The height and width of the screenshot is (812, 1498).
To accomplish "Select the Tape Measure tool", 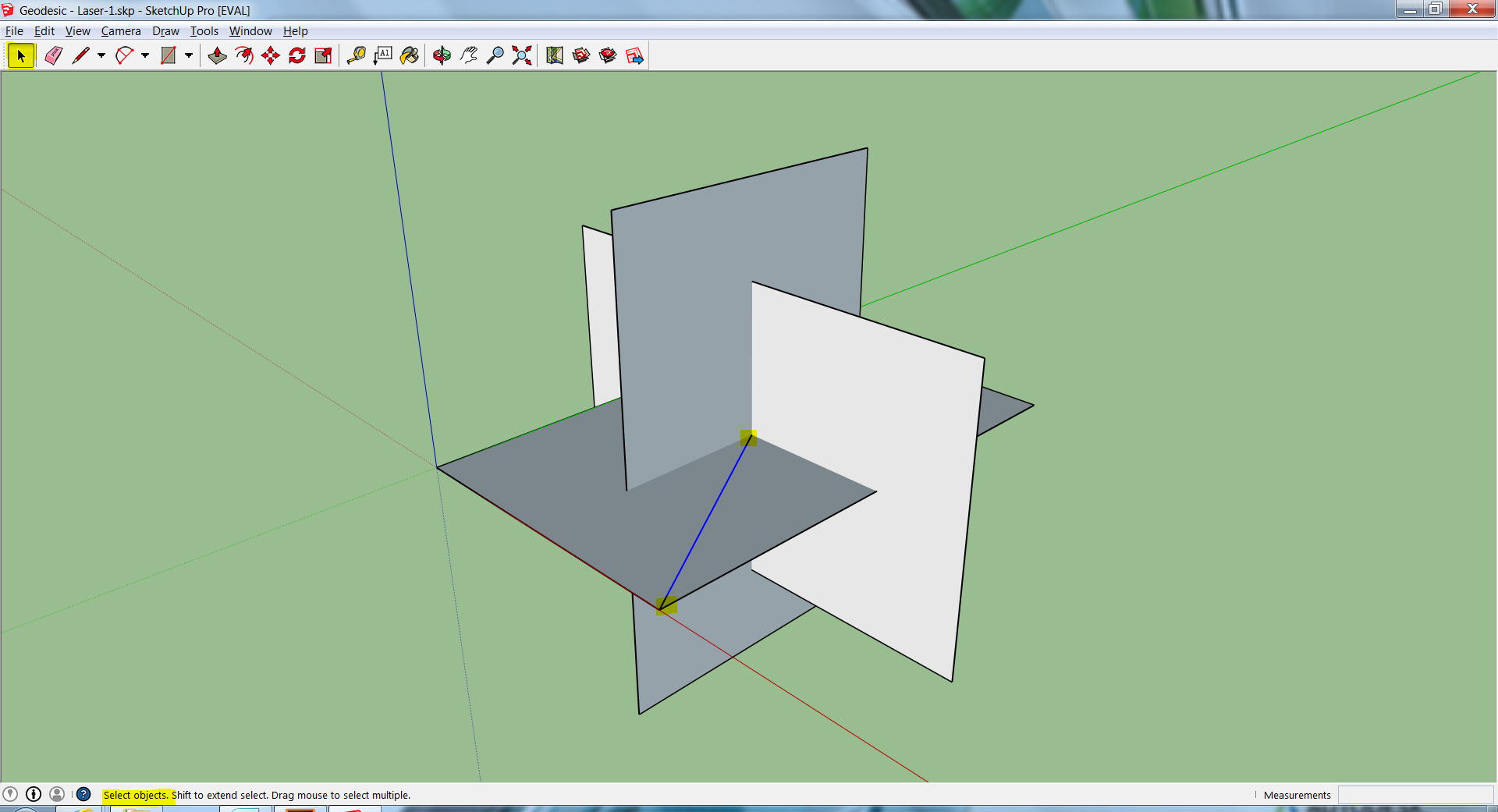I will click(x=357, y=55).
